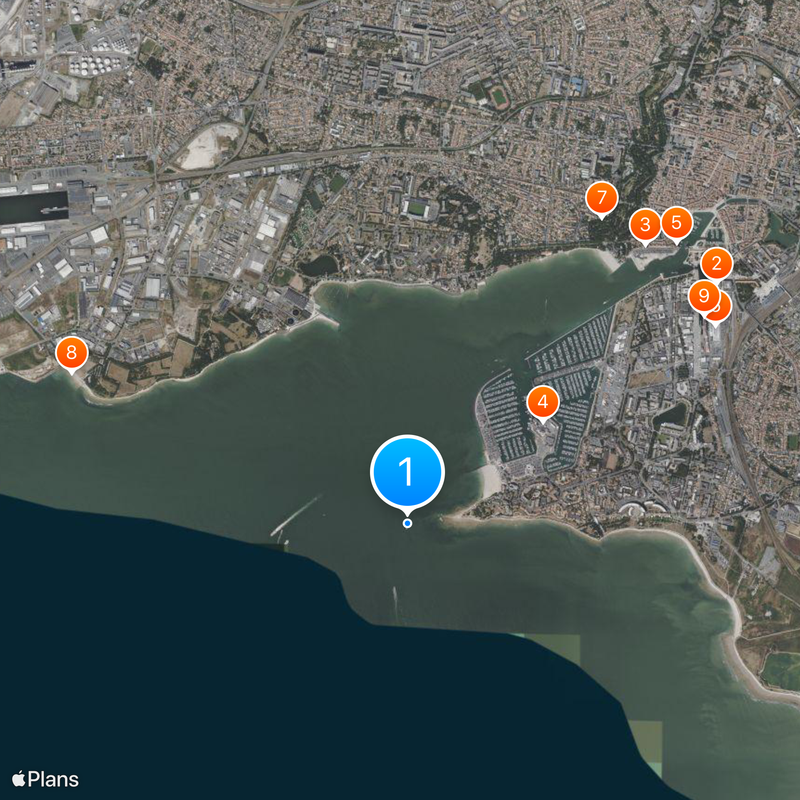The height and width of the screenshot is (800, 800).
Task: Click the sandy beach beside the marina
Action: coord(491,481)
